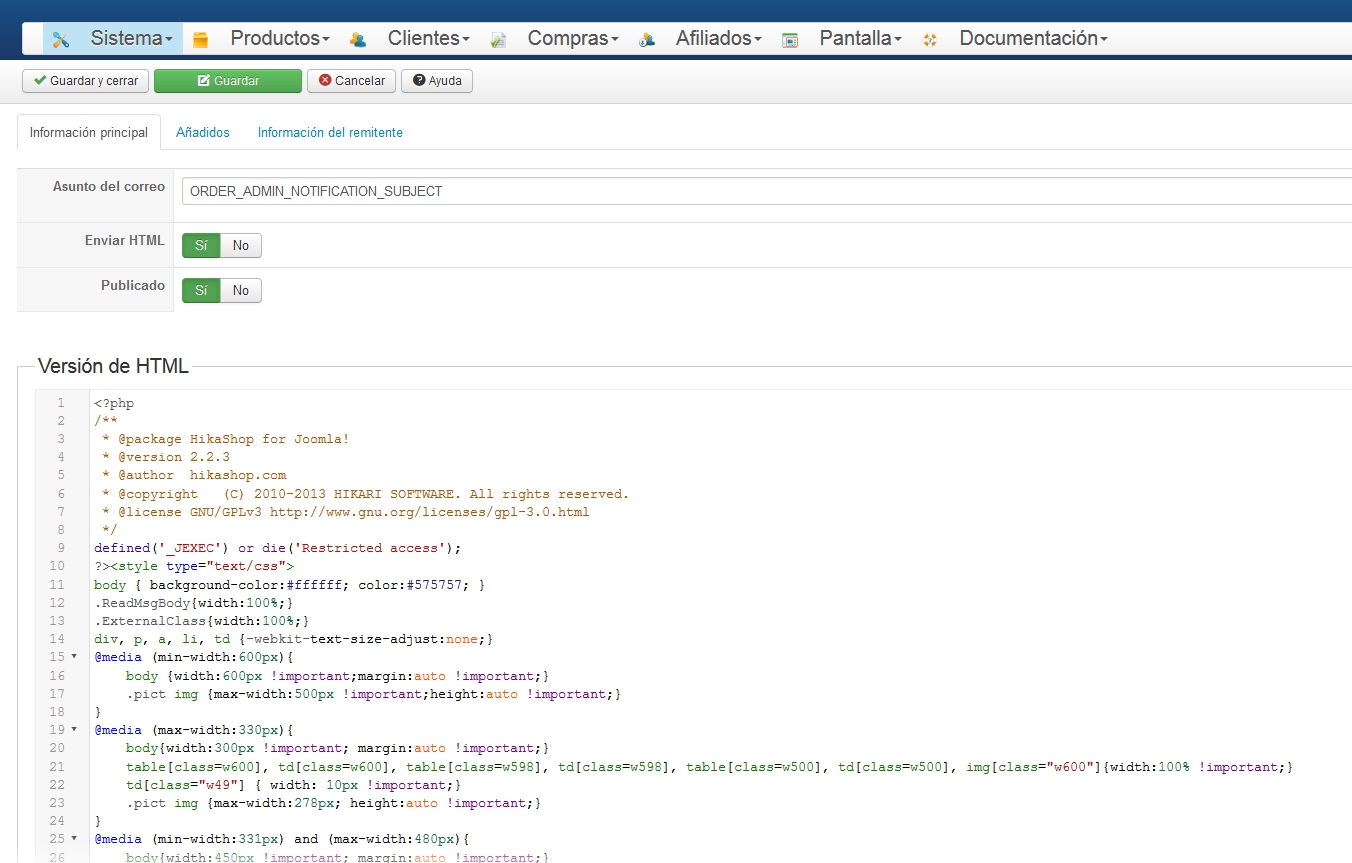Enable Sí for Publicado
Image resolution: width=1352 pixels, height=863 pixels.
(x=201, y=291)
